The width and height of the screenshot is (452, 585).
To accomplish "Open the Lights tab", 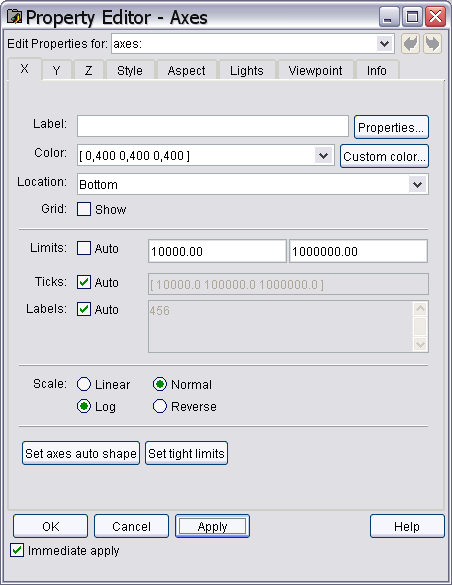I will pyautogui.click(x=247, y=71).
